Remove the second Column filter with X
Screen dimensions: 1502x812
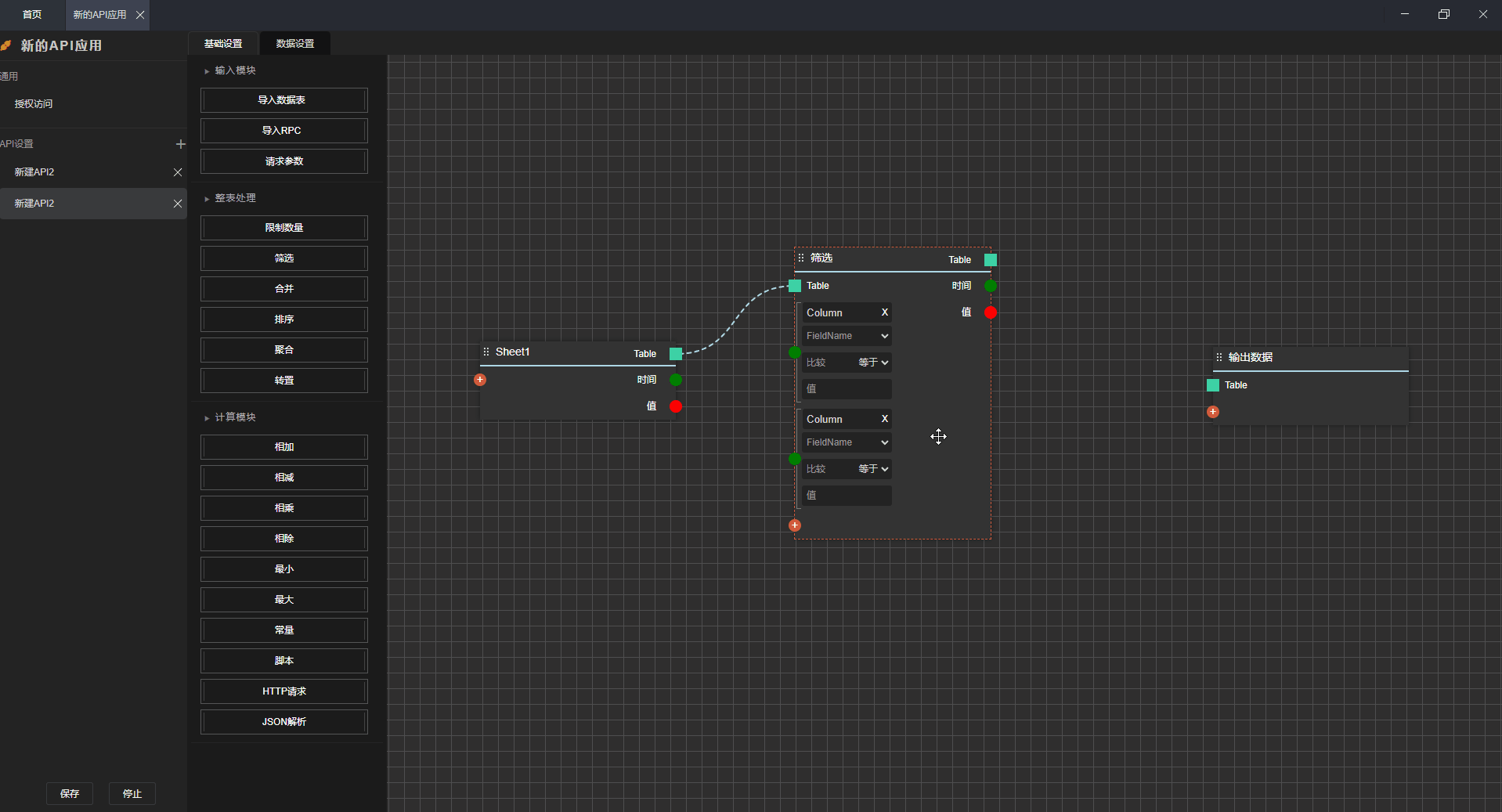coord(885,419)
